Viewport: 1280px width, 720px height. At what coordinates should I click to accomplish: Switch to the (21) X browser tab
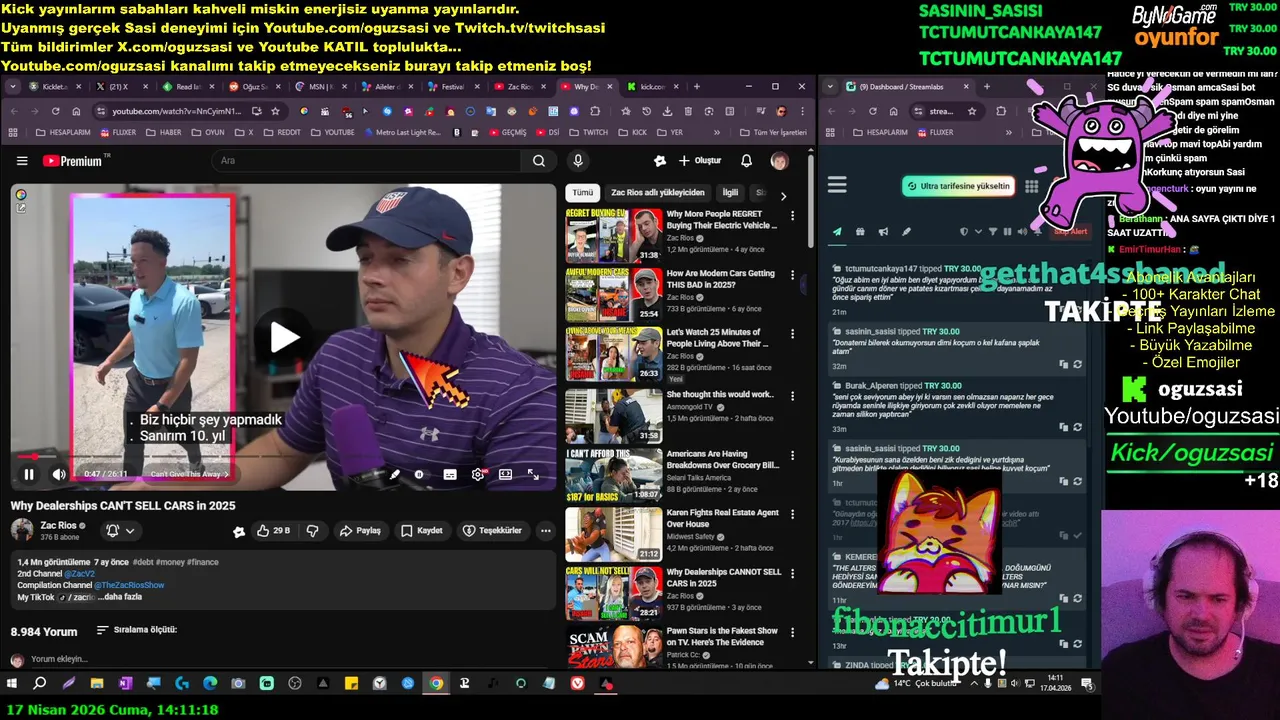pyautogui.click(x=120, y=87)
